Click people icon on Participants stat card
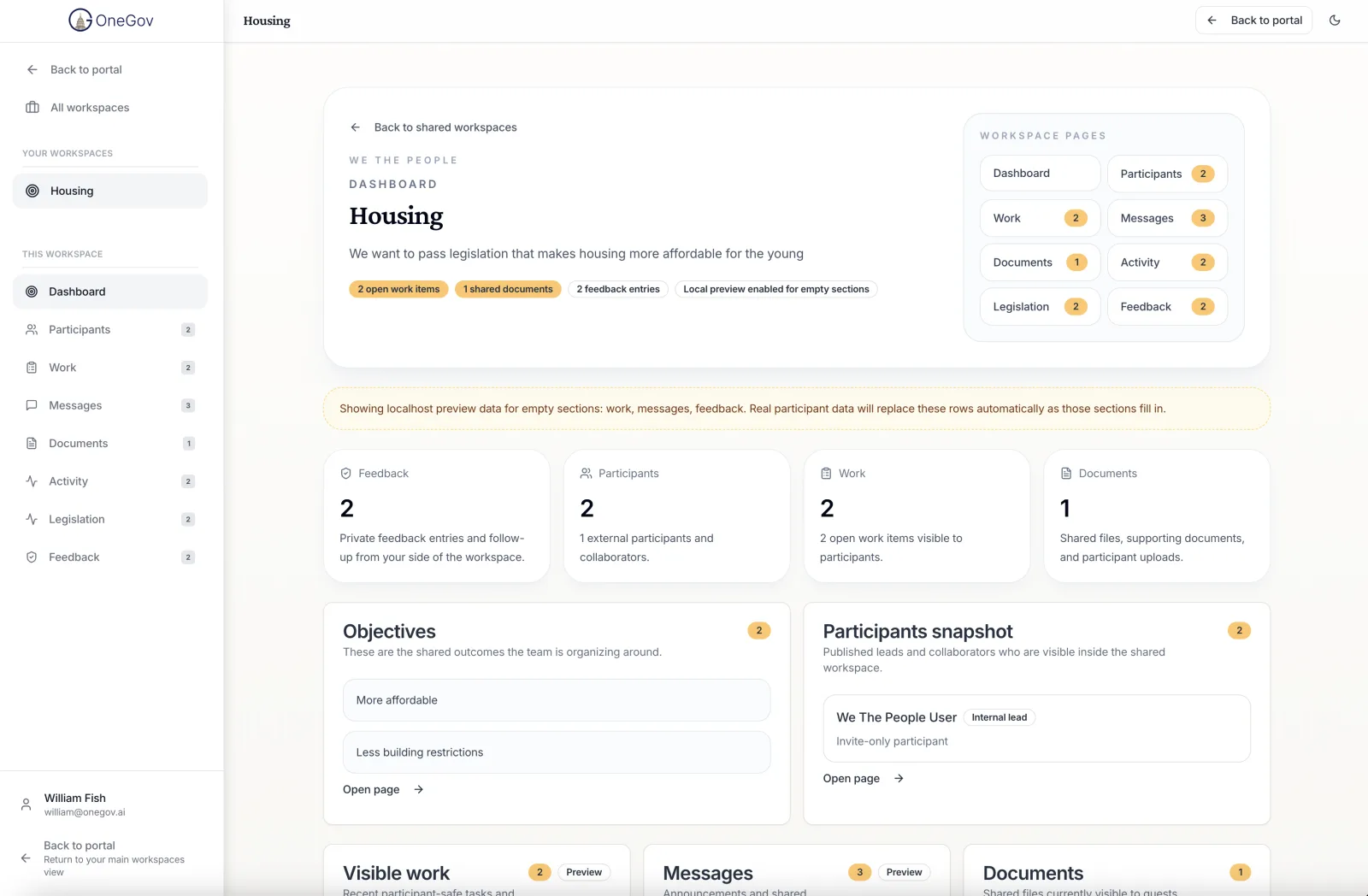1368x896 pixels. coord(586,473)
